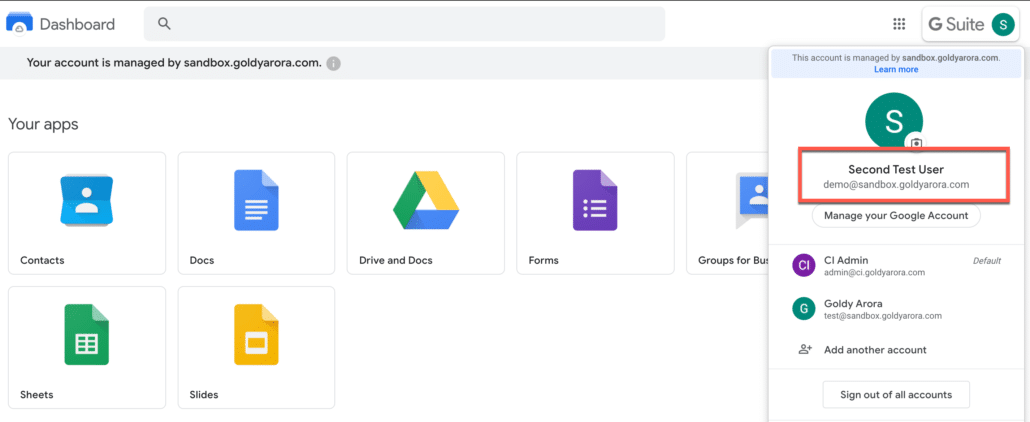Click the Default label next to CI Admin
This screenshot has width=1030, height=422.
coord(987,261)
